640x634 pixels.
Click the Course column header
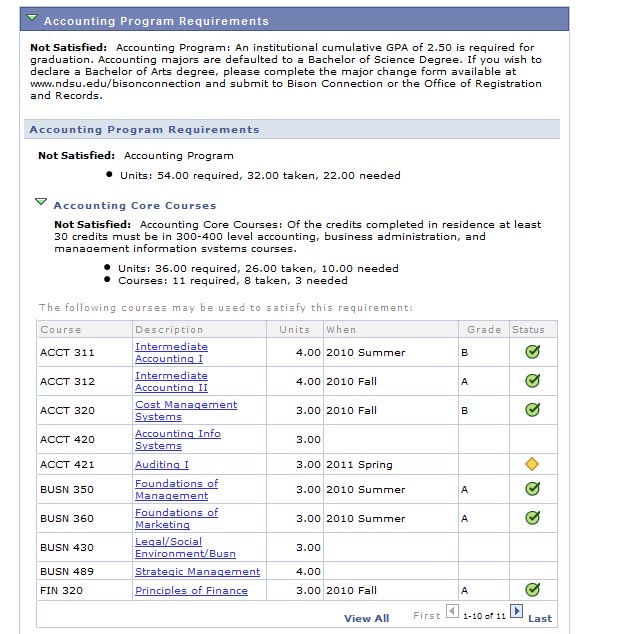pyautogui.click(x=61, y=329)
